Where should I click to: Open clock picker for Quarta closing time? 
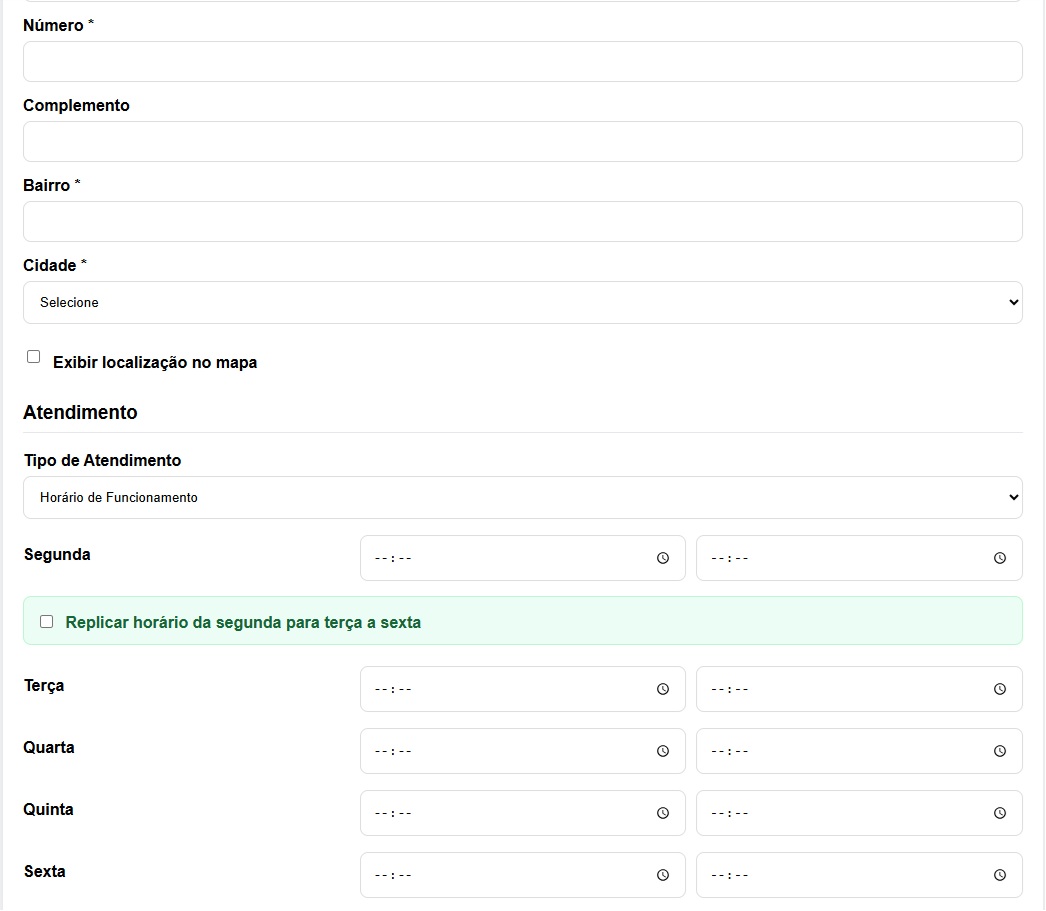point(999,751)
